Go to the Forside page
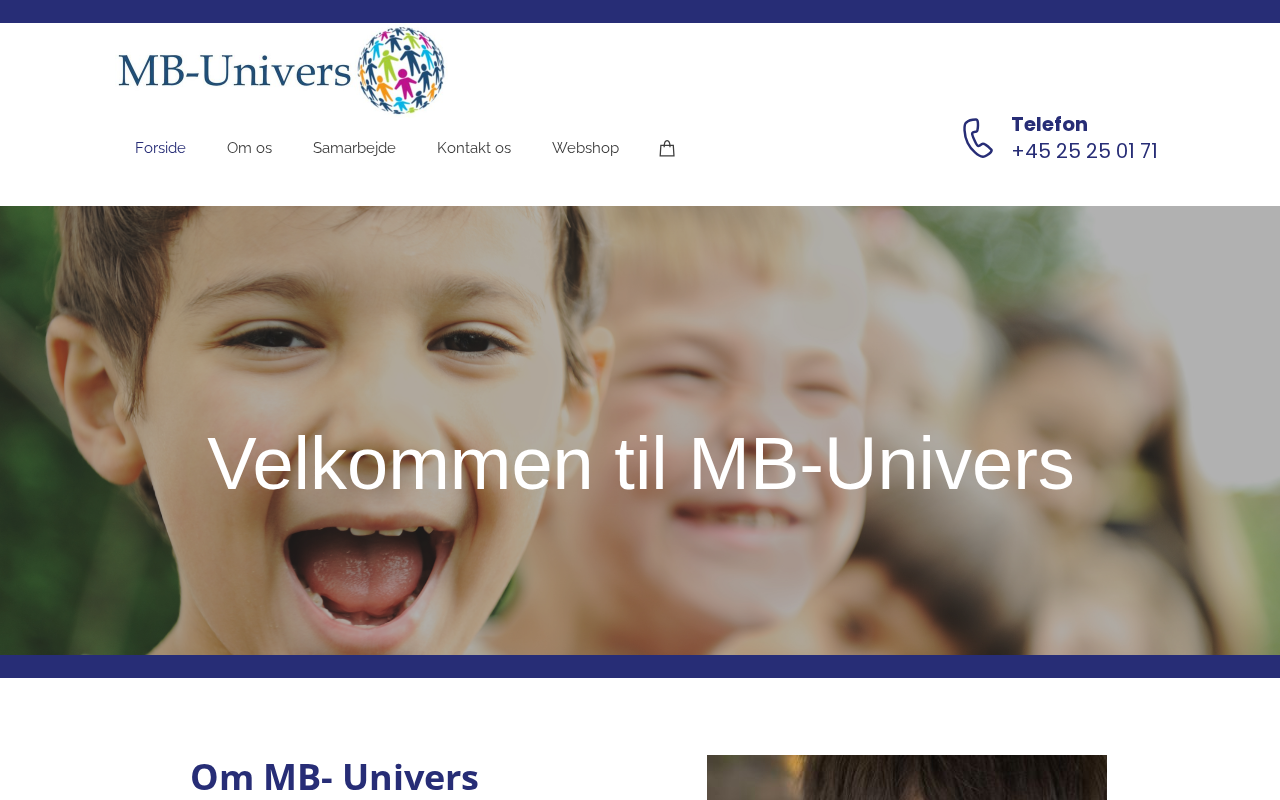The image size is (1280, 800). (160, 148)
